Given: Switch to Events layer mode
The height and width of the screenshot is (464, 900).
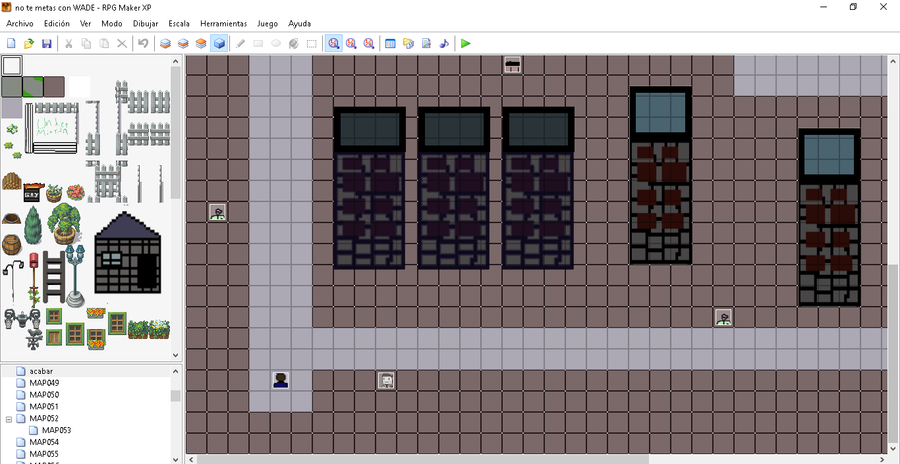Looking at the screenshot, I should tap(219, 43).
